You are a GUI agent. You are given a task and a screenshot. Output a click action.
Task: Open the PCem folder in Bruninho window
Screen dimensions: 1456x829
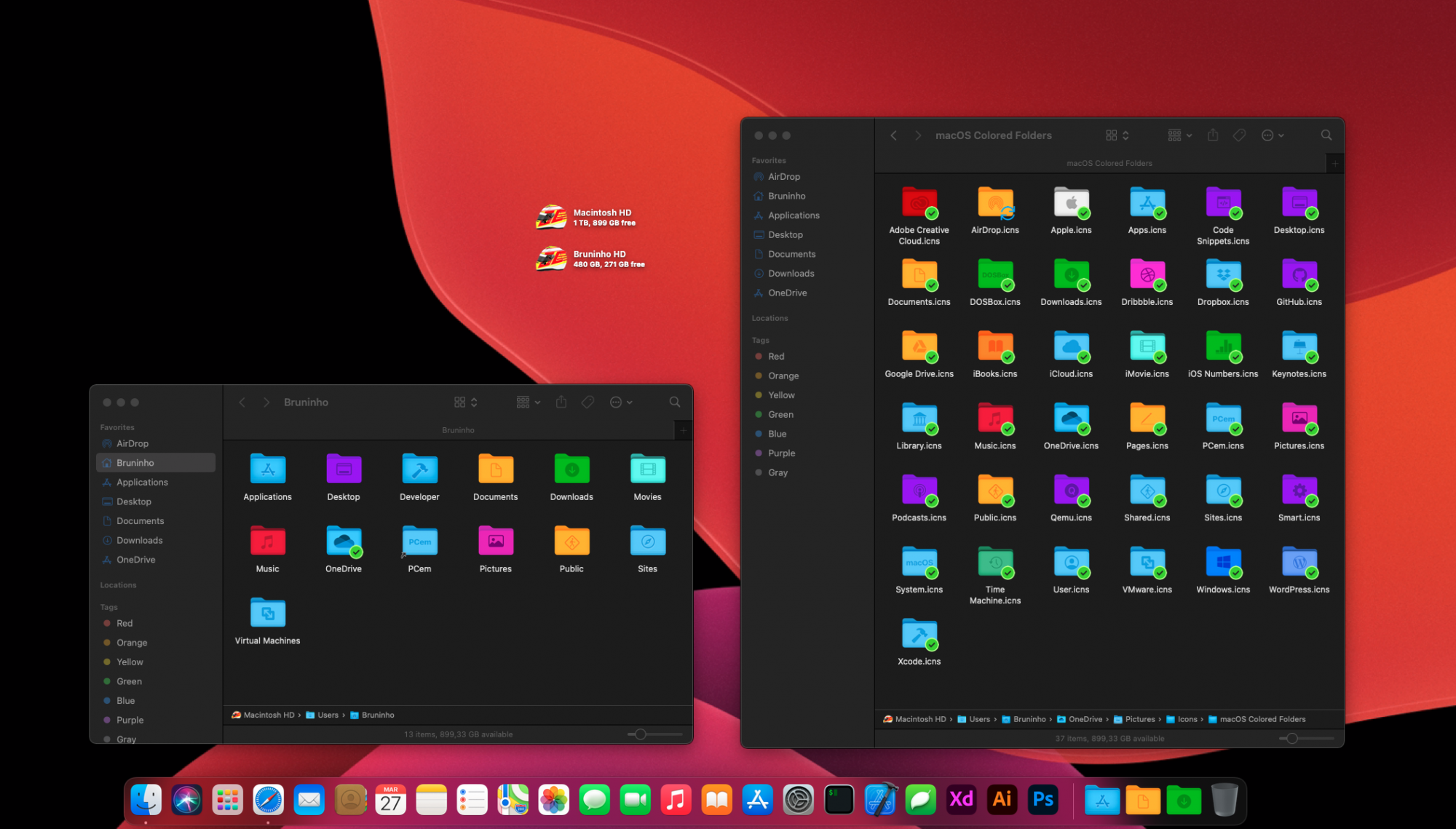click(419, 542)
